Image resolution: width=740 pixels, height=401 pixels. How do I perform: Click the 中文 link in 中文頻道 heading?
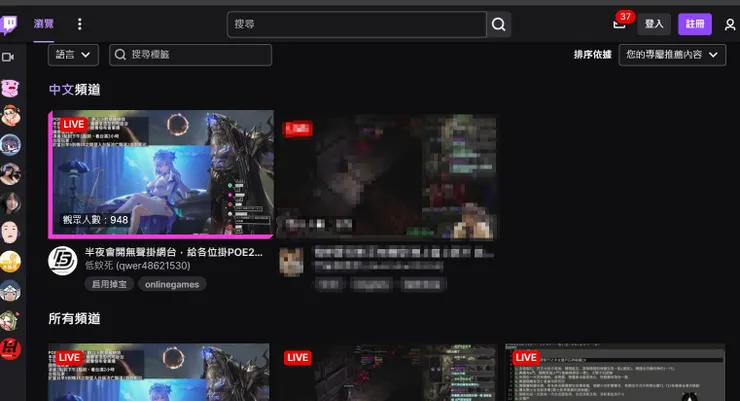[61, 90]
